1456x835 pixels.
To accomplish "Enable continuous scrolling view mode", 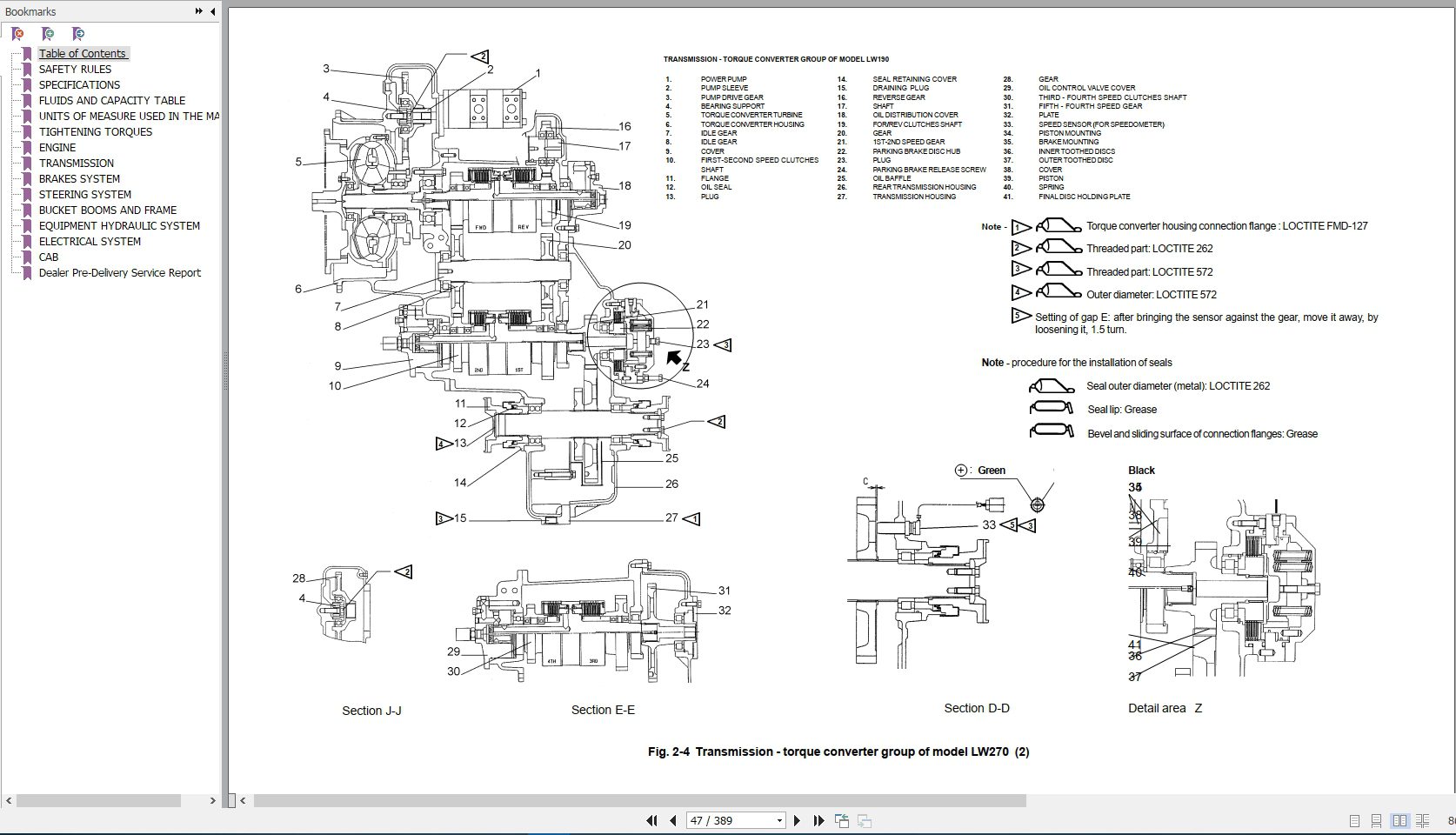I will click(1376, 821).
